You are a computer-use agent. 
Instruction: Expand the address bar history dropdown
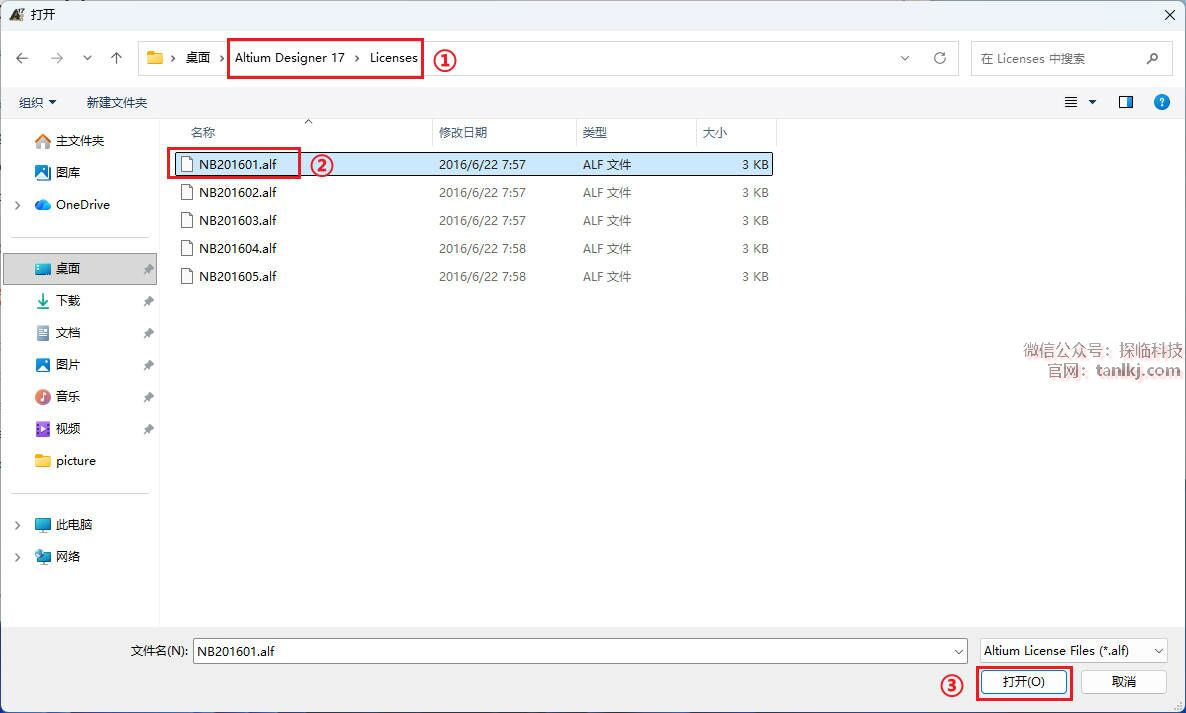(905, 58)
